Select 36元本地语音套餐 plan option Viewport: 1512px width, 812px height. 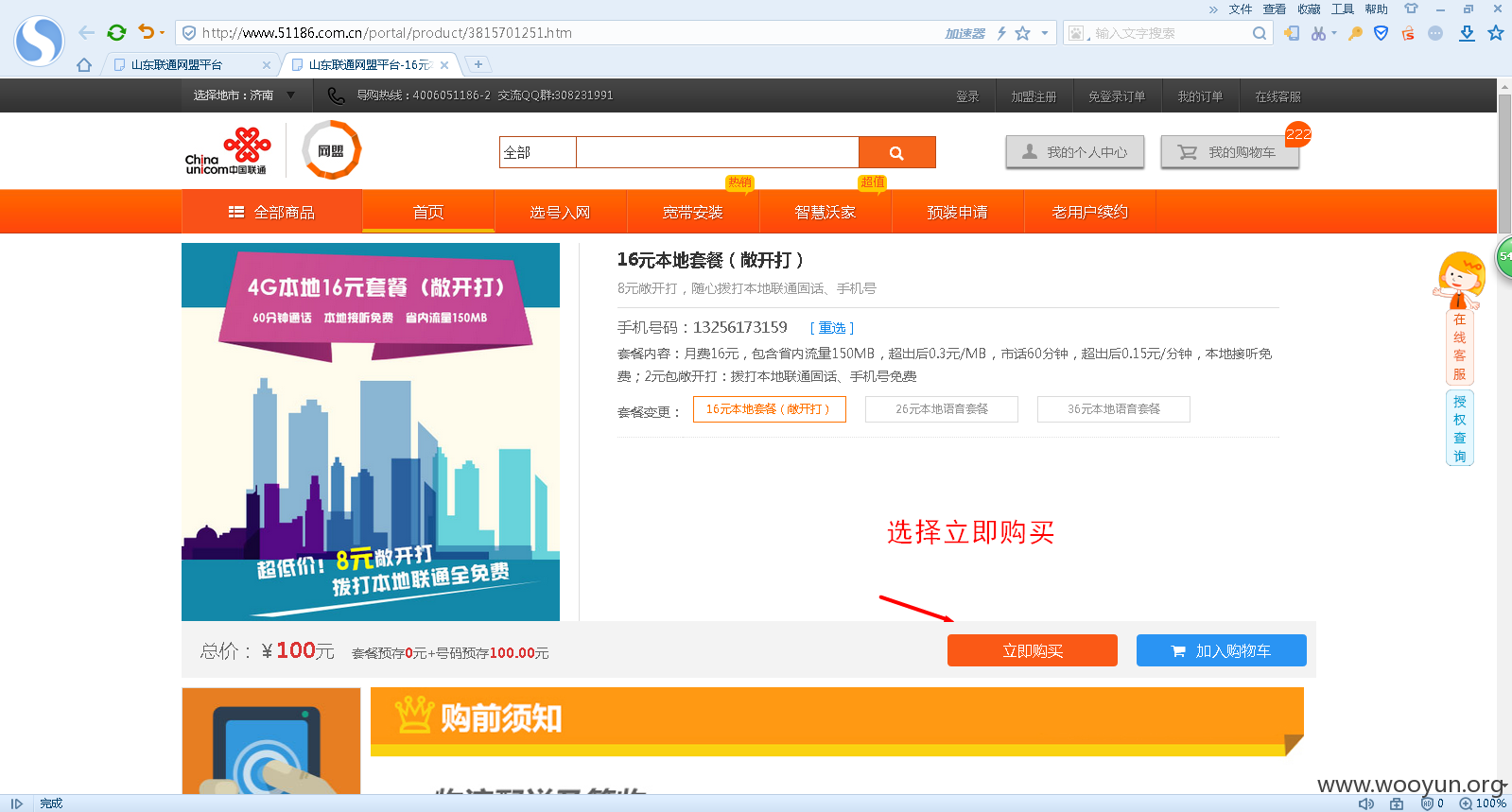1114,409
